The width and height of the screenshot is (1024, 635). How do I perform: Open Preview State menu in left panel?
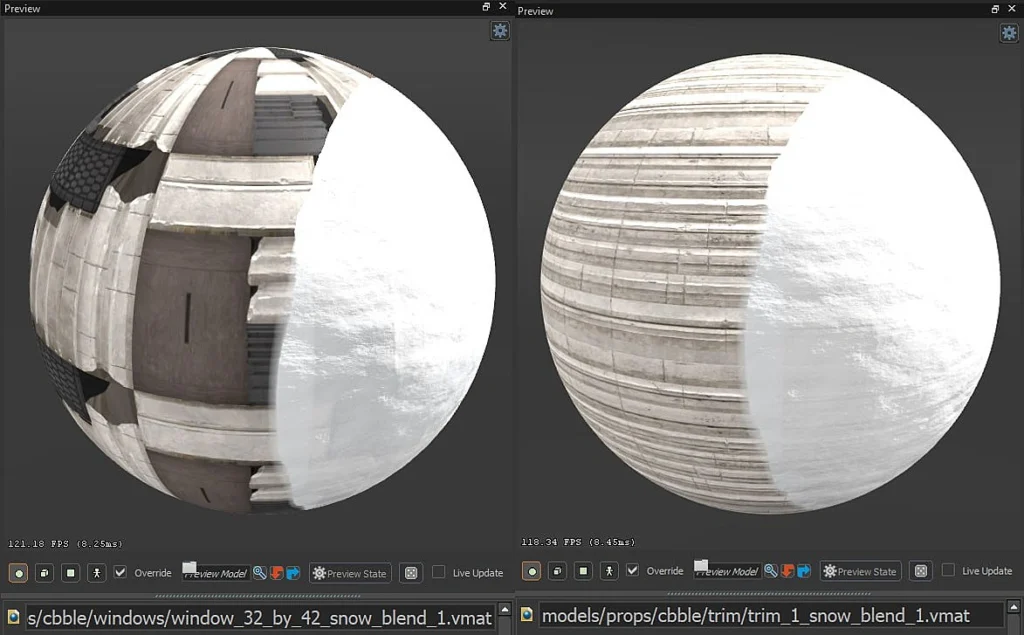tap(350, 573)
